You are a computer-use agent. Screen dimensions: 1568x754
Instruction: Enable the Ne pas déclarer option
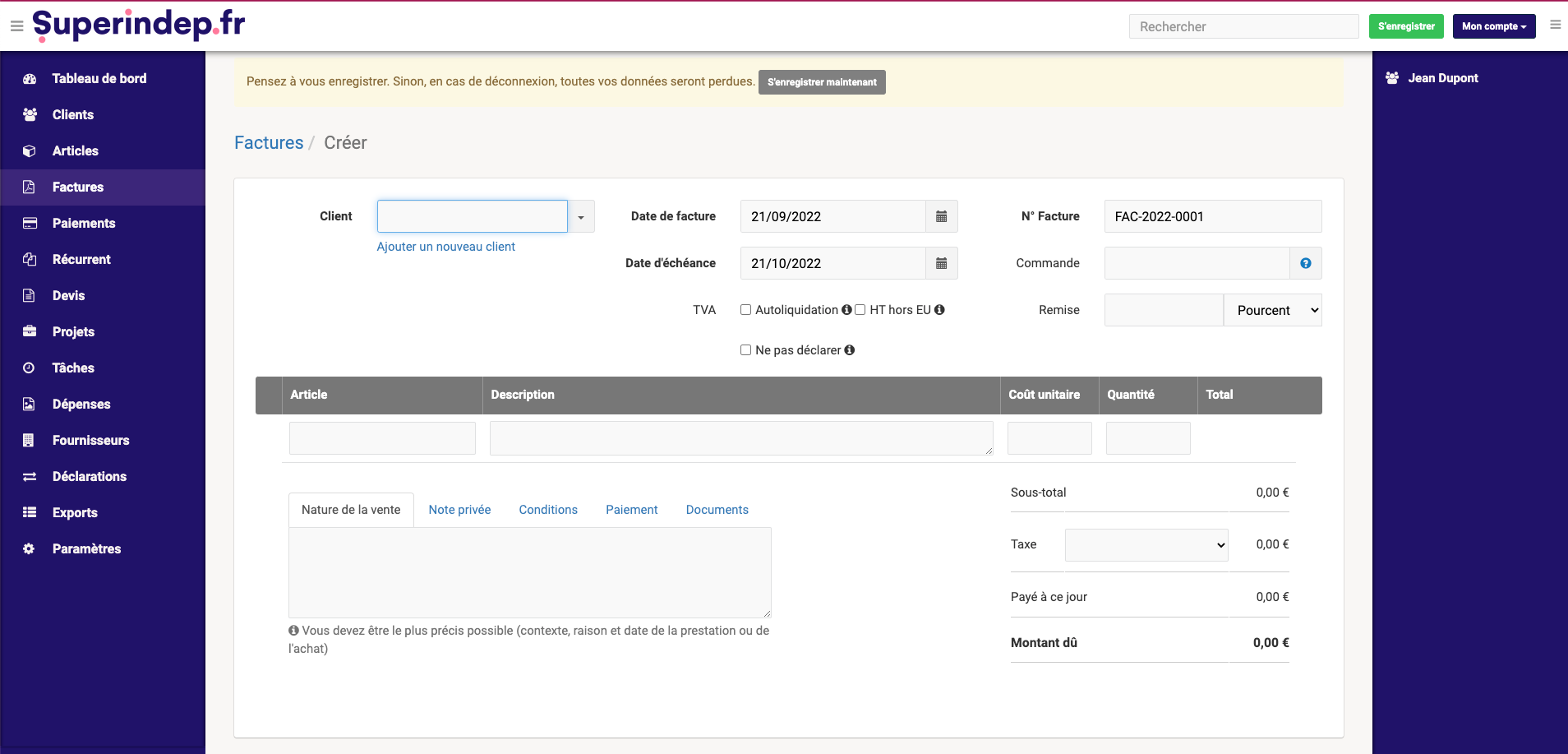[x=745, y=349]
